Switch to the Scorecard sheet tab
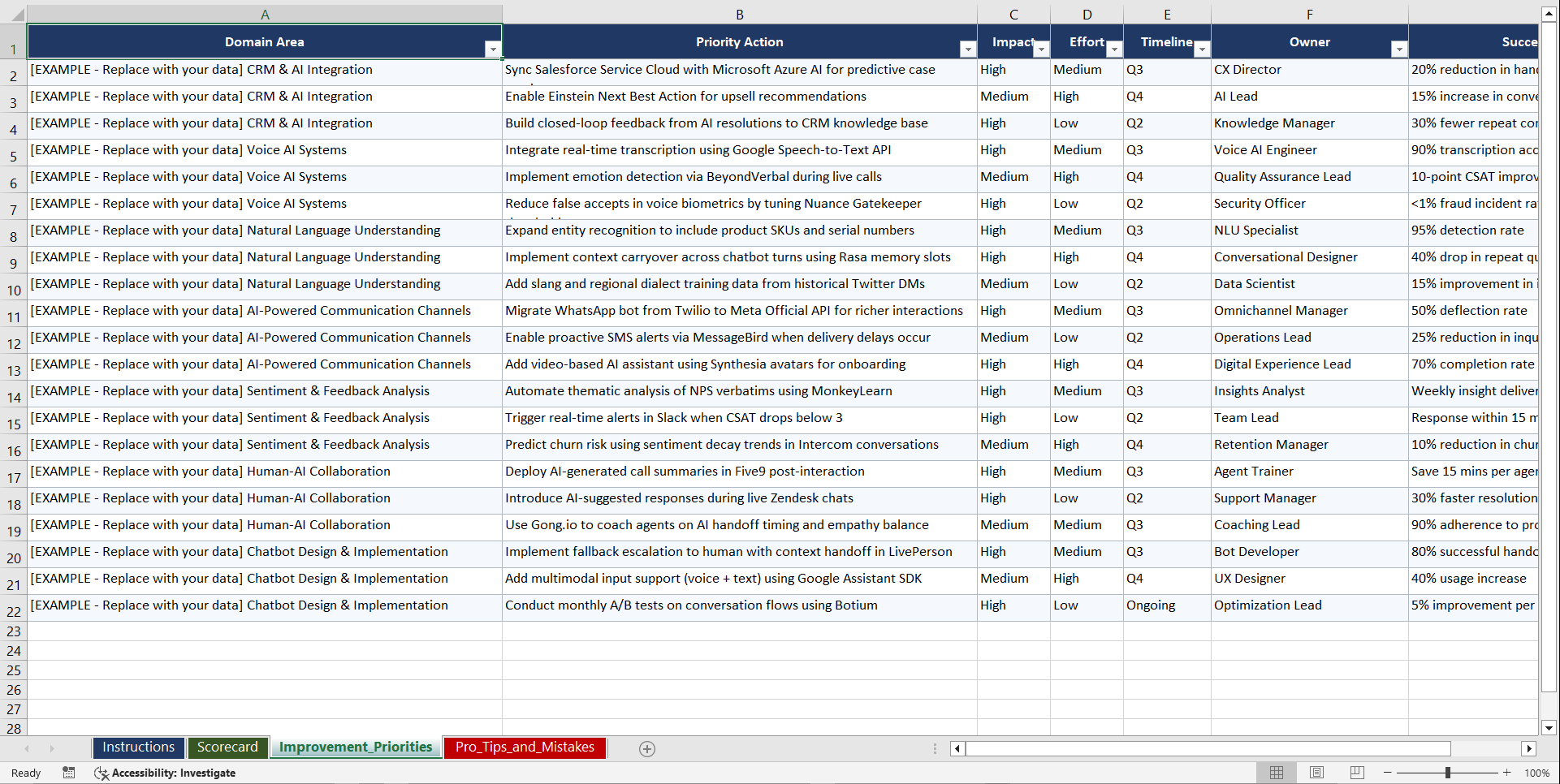This screenshot has width=1560, height=784. coord(228,747)
